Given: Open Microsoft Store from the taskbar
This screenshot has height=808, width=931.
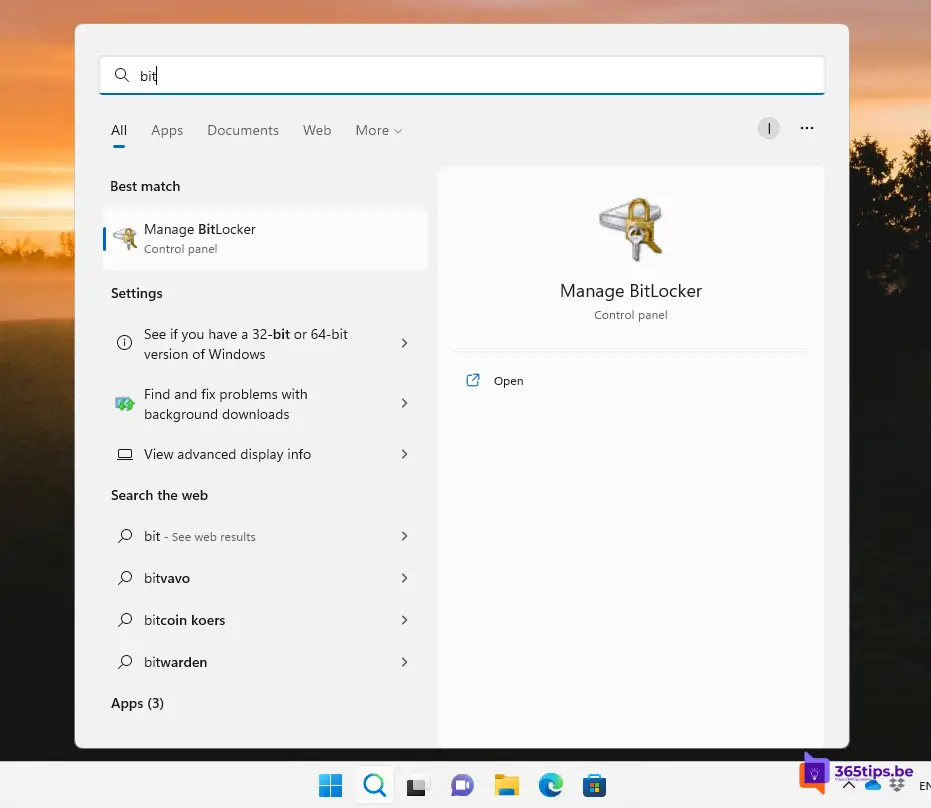Looking at the screenshot, I should coord(595,785).
